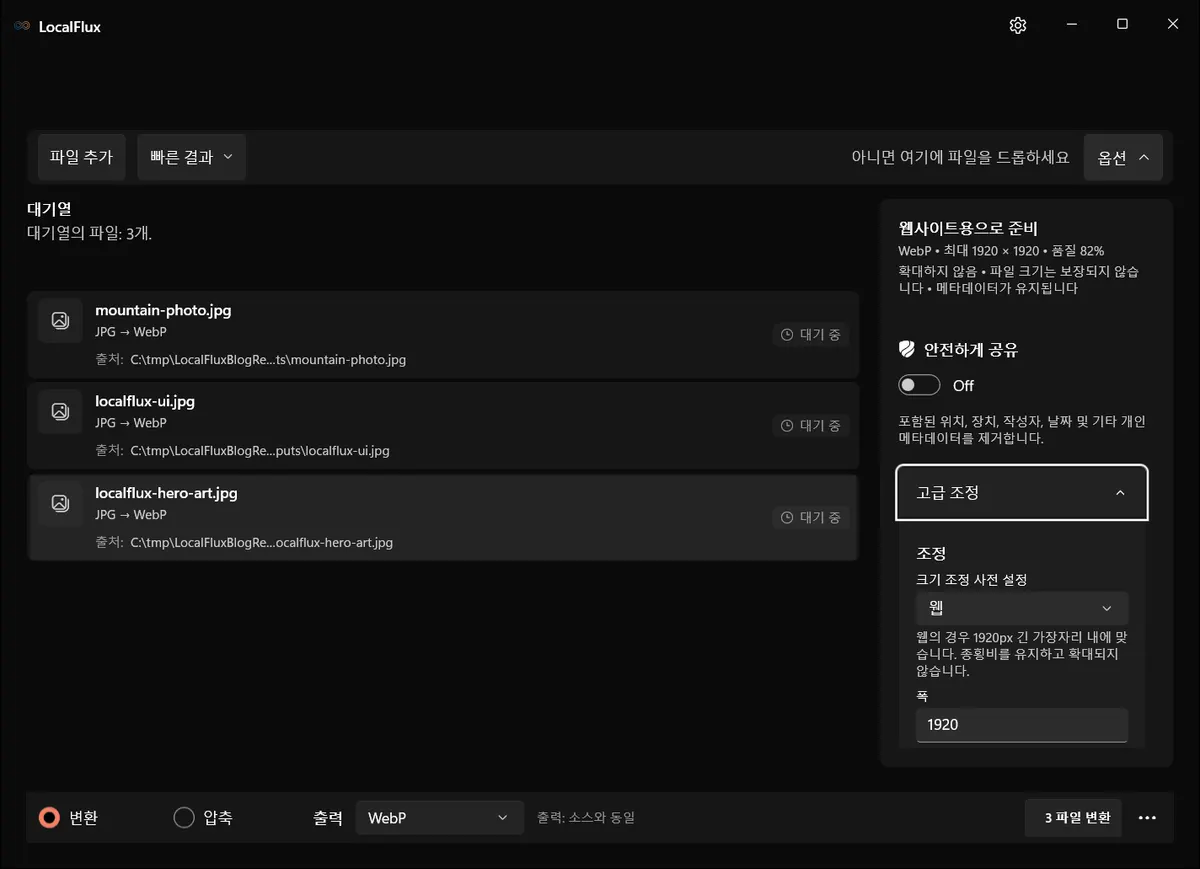Select the localflux-hero-art.jpg file name

(x=166, y=493)
